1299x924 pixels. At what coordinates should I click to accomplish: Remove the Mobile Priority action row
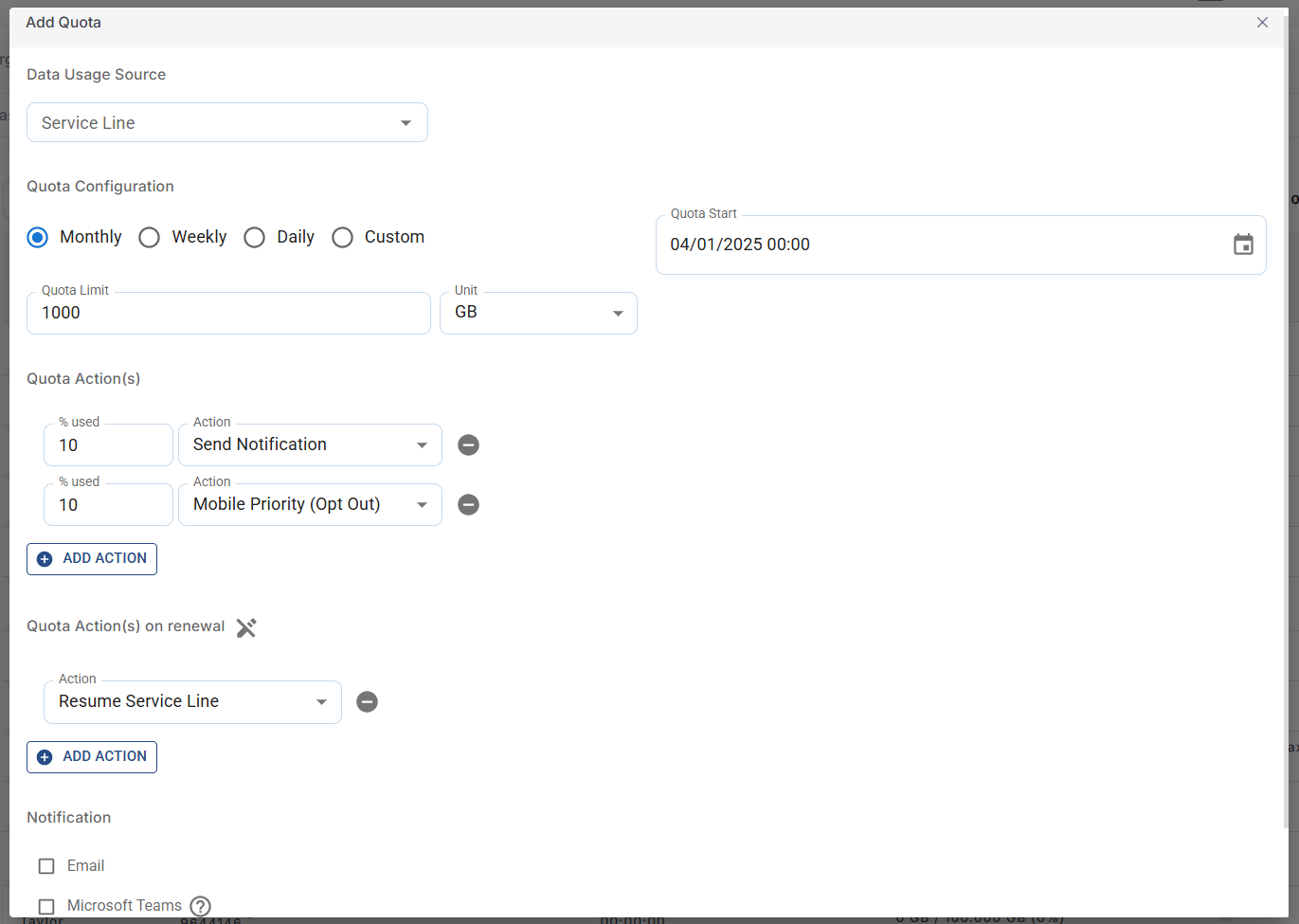[468, 505]
